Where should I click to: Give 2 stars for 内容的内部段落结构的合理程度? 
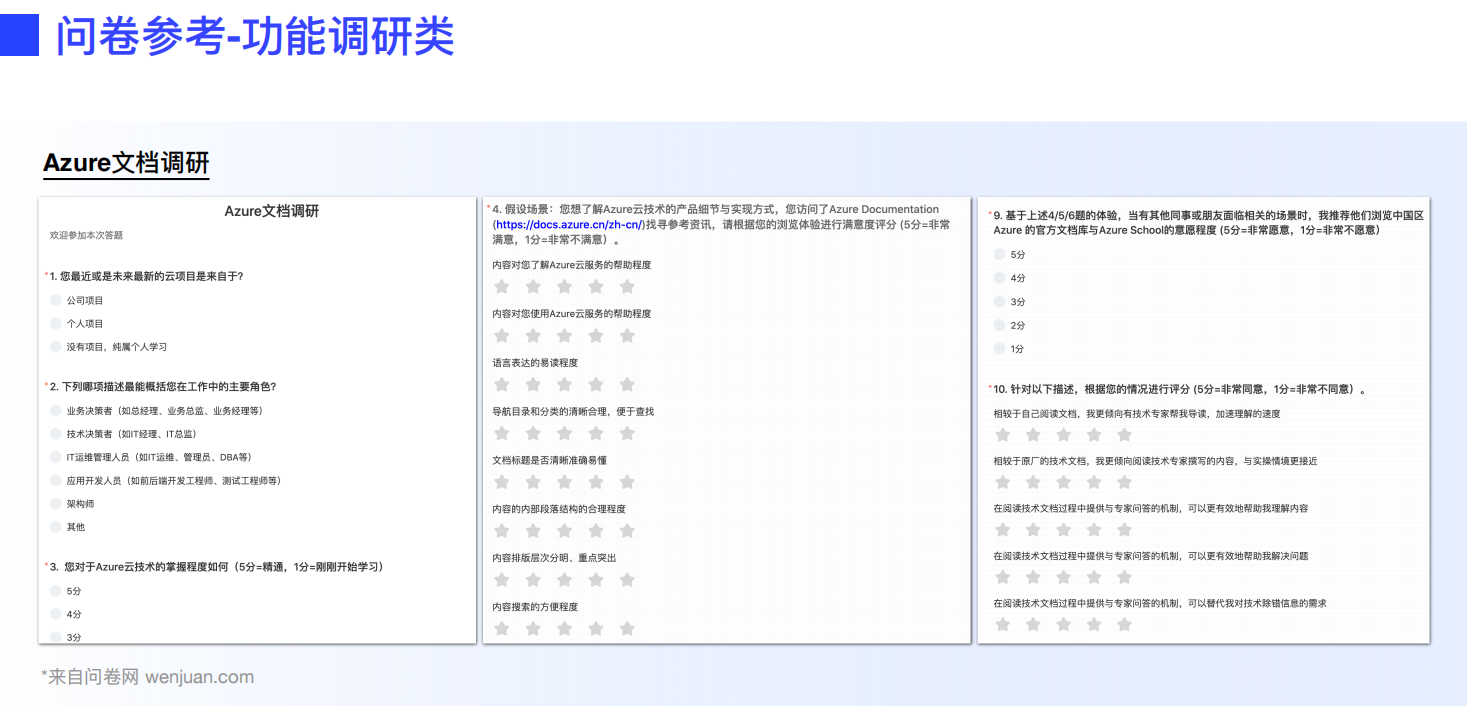click(533, 530)
